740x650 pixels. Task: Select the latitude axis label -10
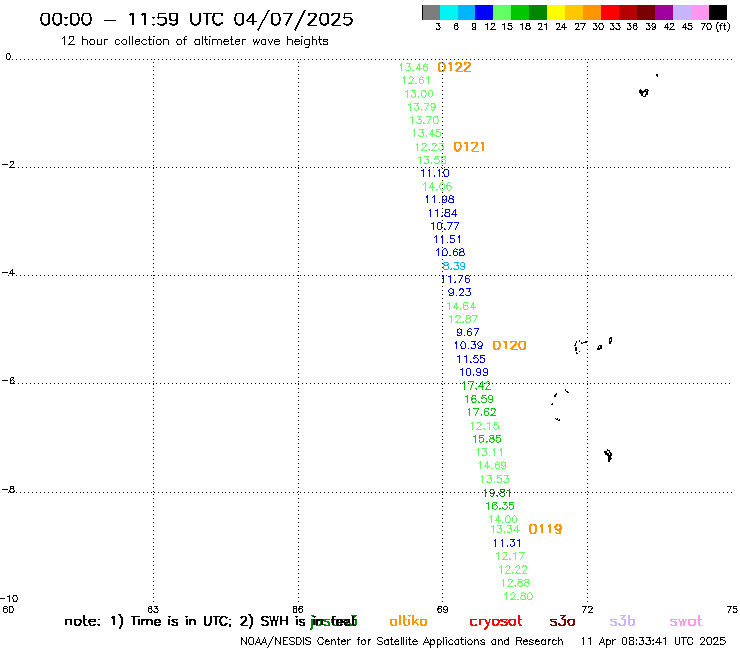[9, 599]
